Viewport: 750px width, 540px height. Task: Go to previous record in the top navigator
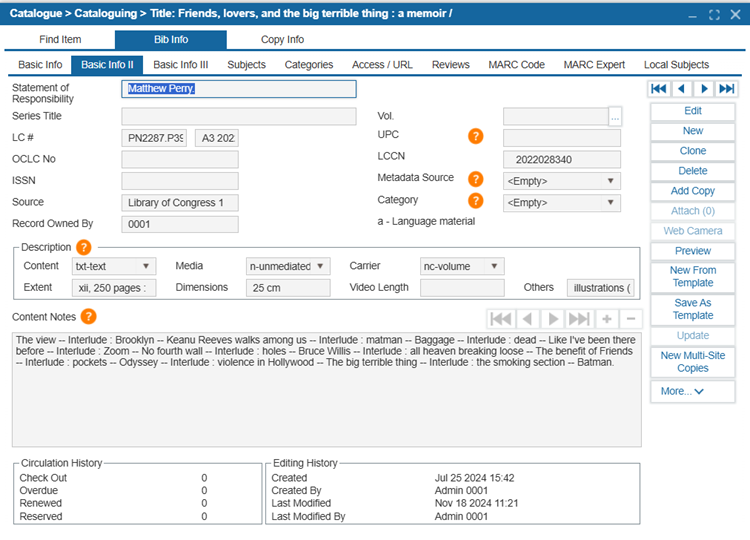[x=682, y=88]
